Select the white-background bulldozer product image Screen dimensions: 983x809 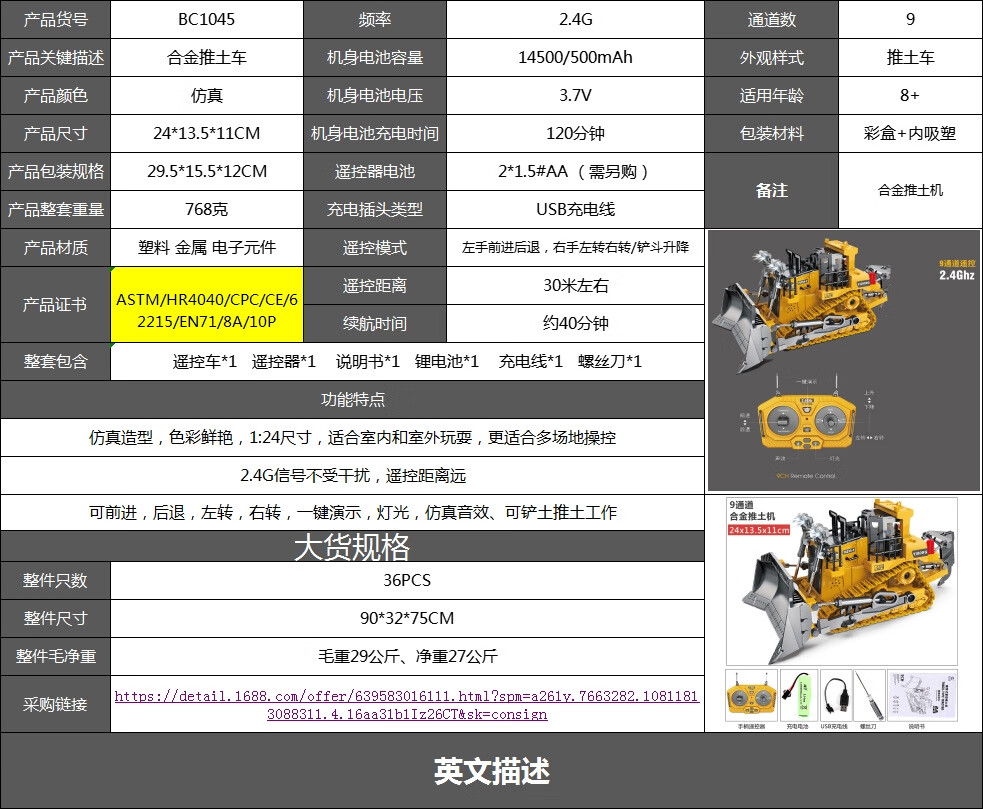[841, 581]
